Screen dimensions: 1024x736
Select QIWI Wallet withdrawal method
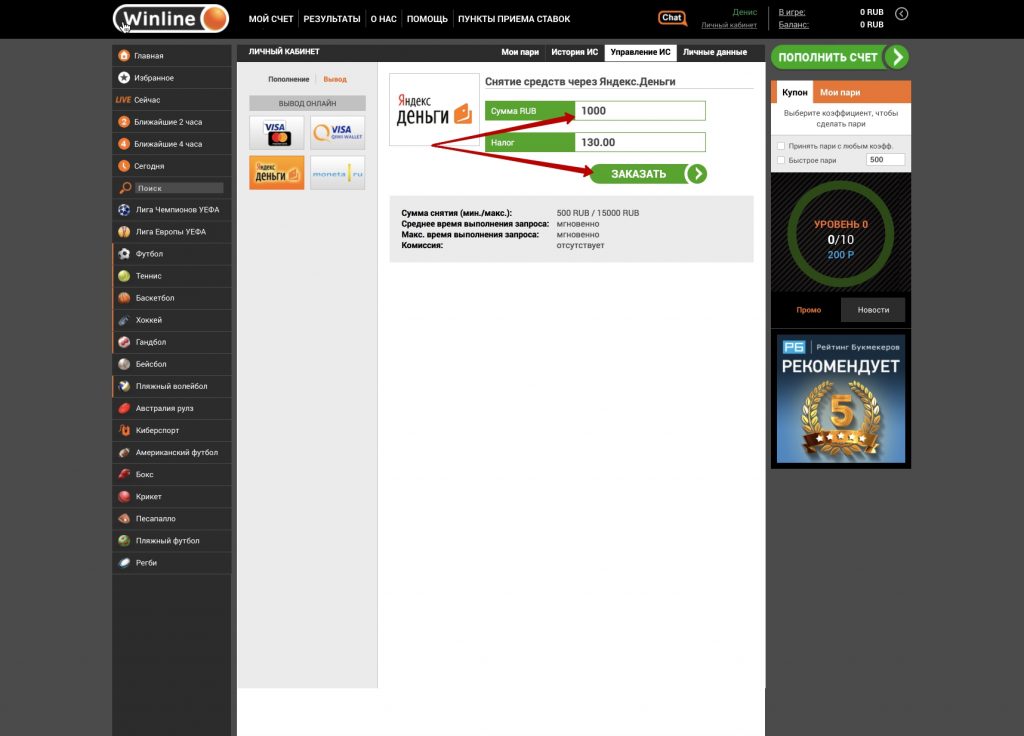tap(337, 132)
